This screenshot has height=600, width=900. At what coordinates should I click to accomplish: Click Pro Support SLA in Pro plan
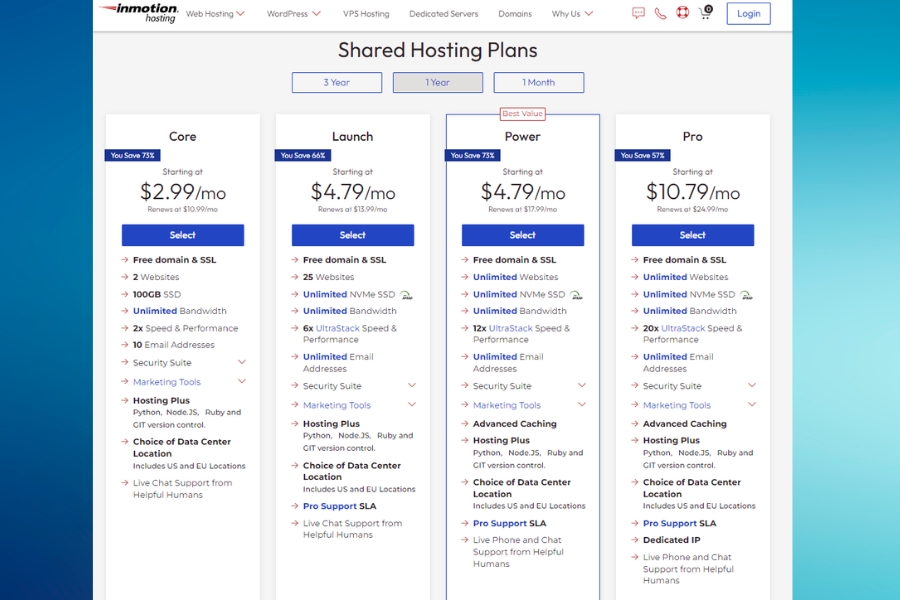pyautogui.click(x=679, y=523)
